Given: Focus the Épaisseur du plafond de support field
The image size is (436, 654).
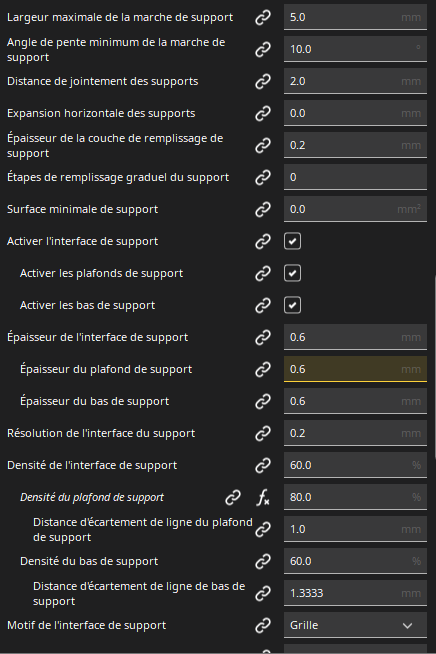Looking at the screenshot, I should pos(355,369).
